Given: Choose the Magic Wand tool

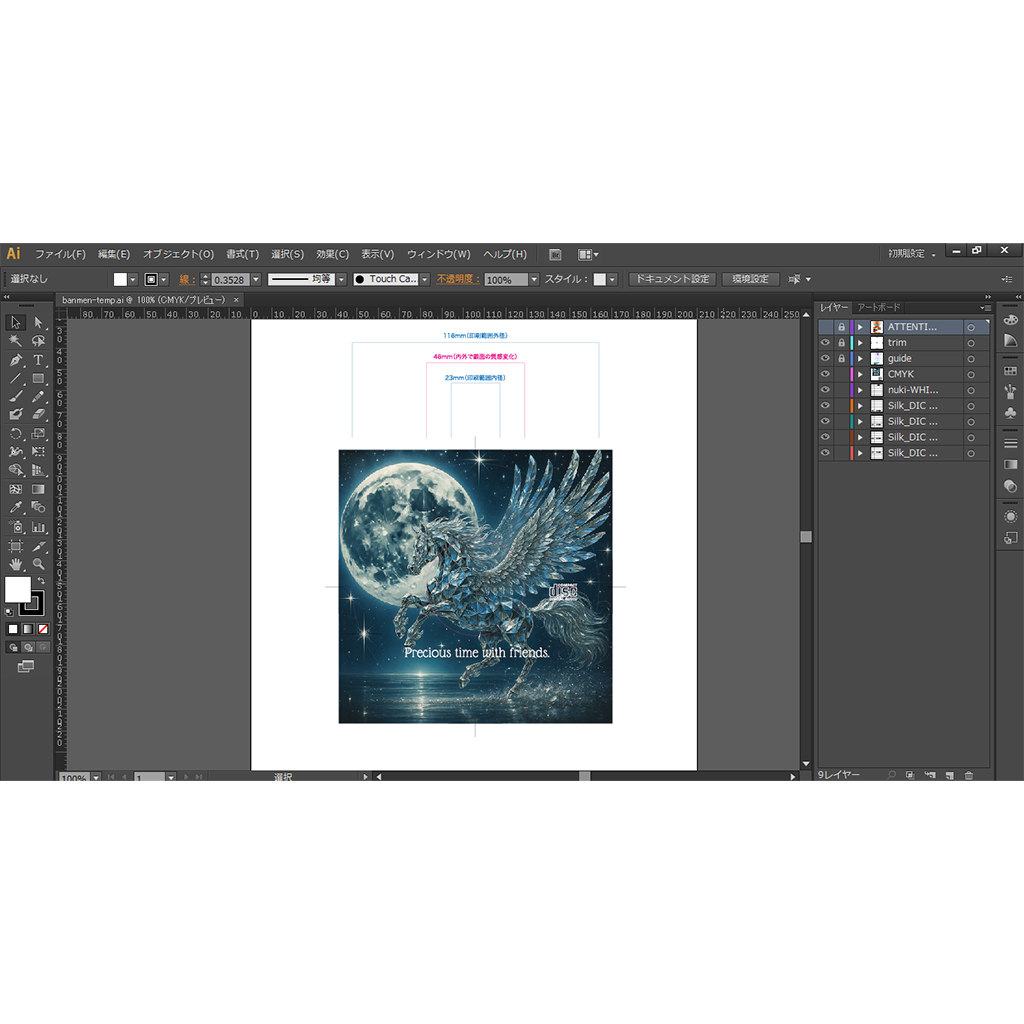Looking at the screenshot, I should (x=16, y=341).
